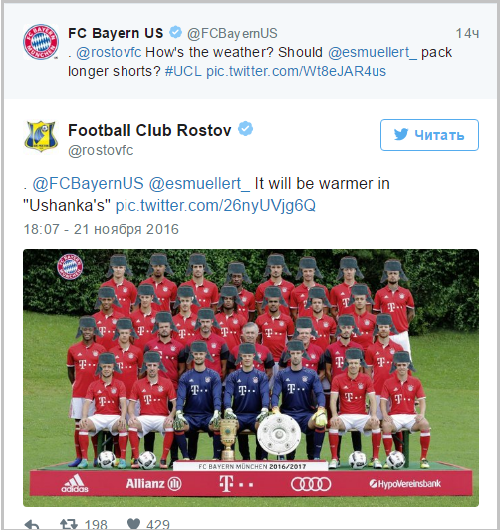Image resolution: width=500 pixels, height=530 pixels.
Task: Click the timestamp 18:07 - 21 ноября 2016
Action: tap(101, 229)
